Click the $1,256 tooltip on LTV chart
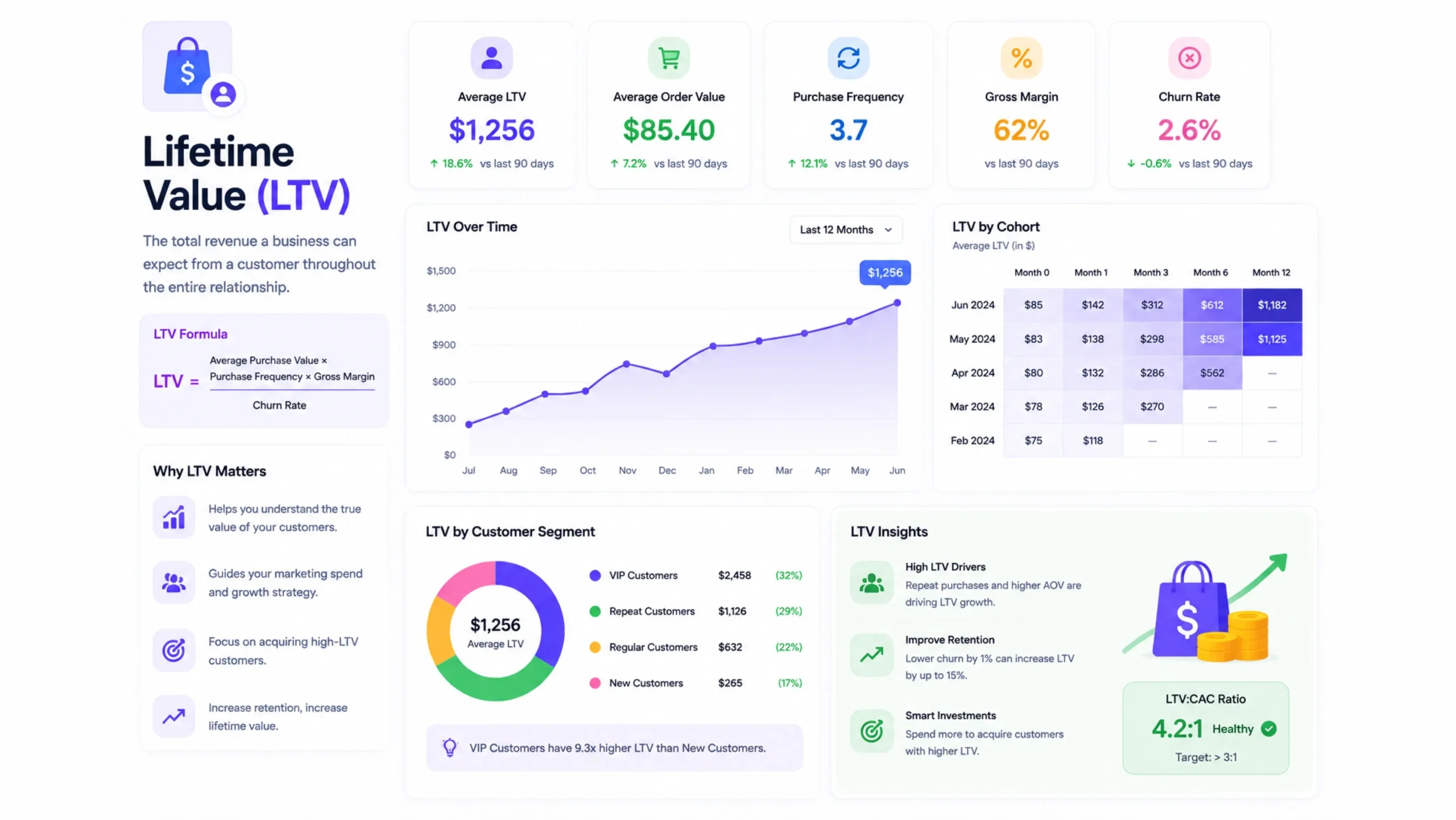 [x=885, y=273]
